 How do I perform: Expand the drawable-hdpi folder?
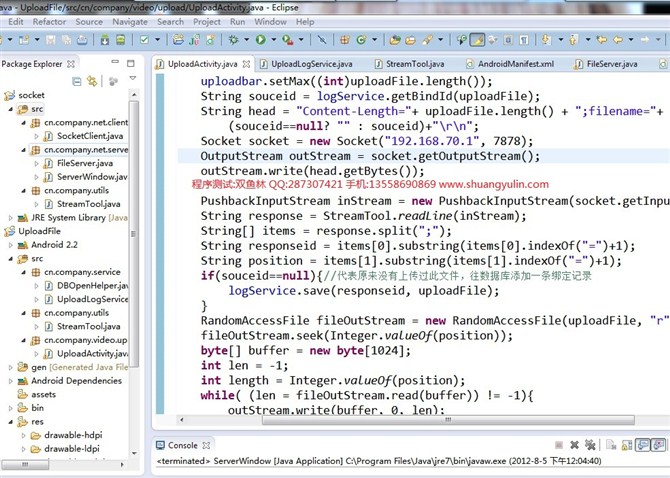[x=24, y=435]
